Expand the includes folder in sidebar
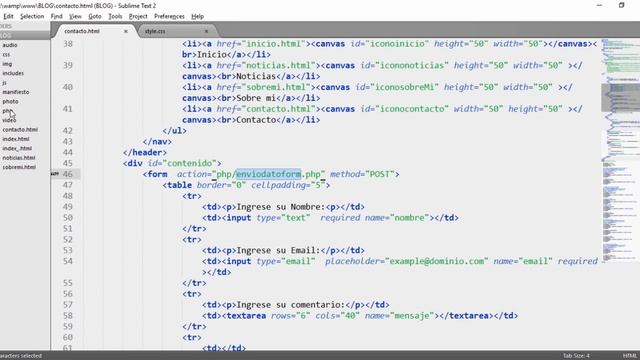 click(x=13, y=73)
